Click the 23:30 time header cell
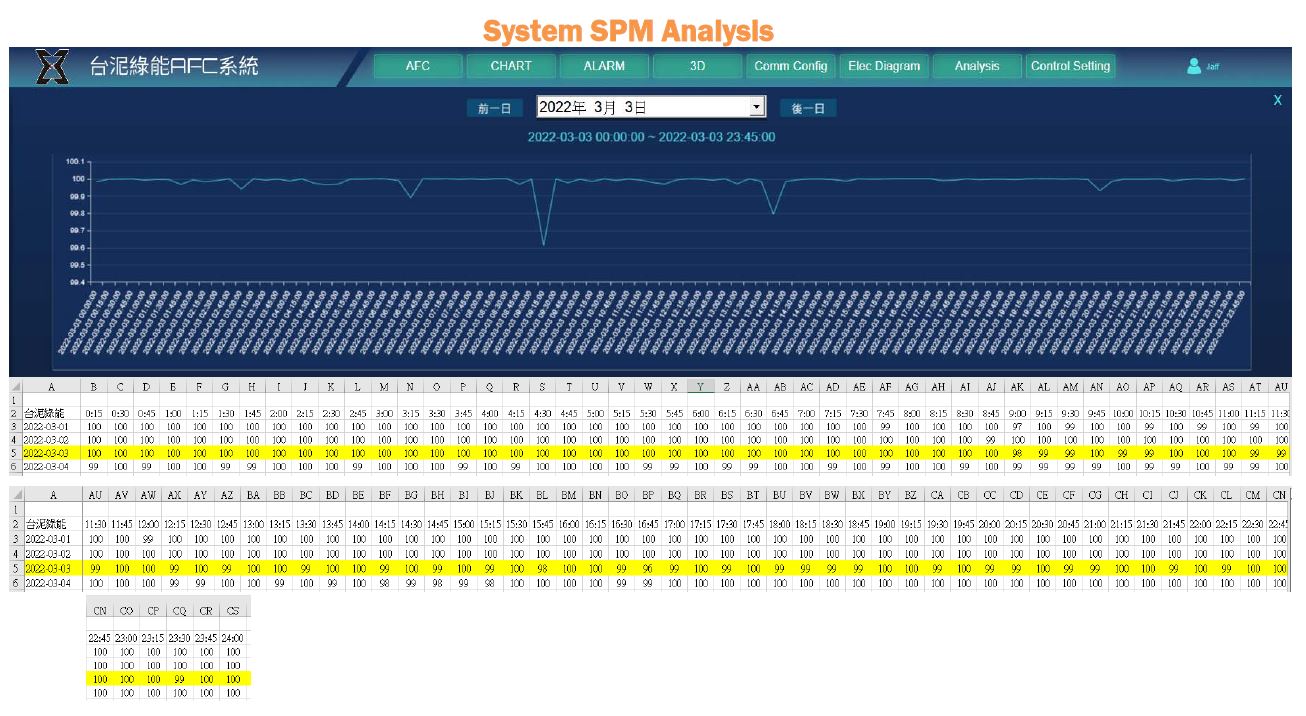The height and width of the screenshot is (716, 1306). [179, 637]
